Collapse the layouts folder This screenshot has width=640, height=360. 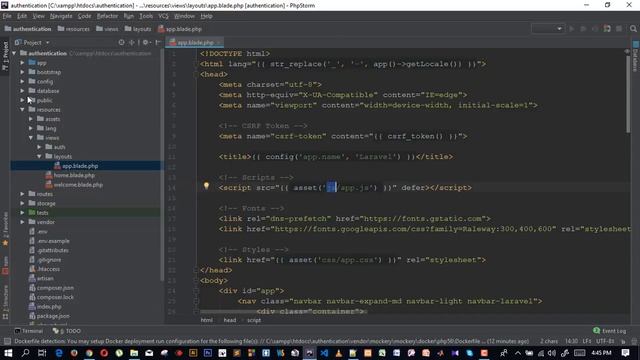pyautogui.click(x=40, y=156)
